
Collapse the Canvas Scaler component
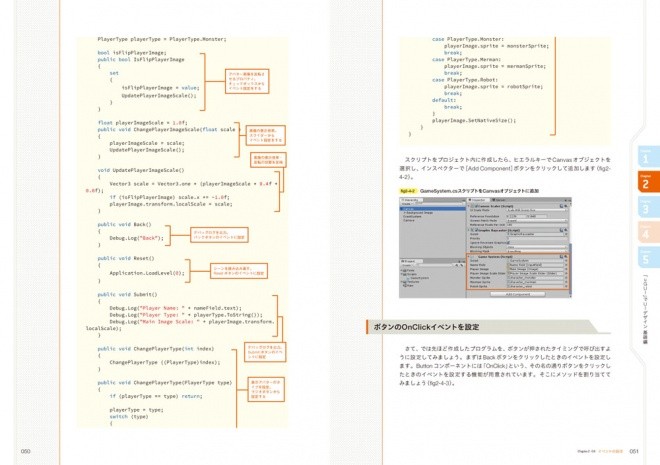tap(469, 206)
